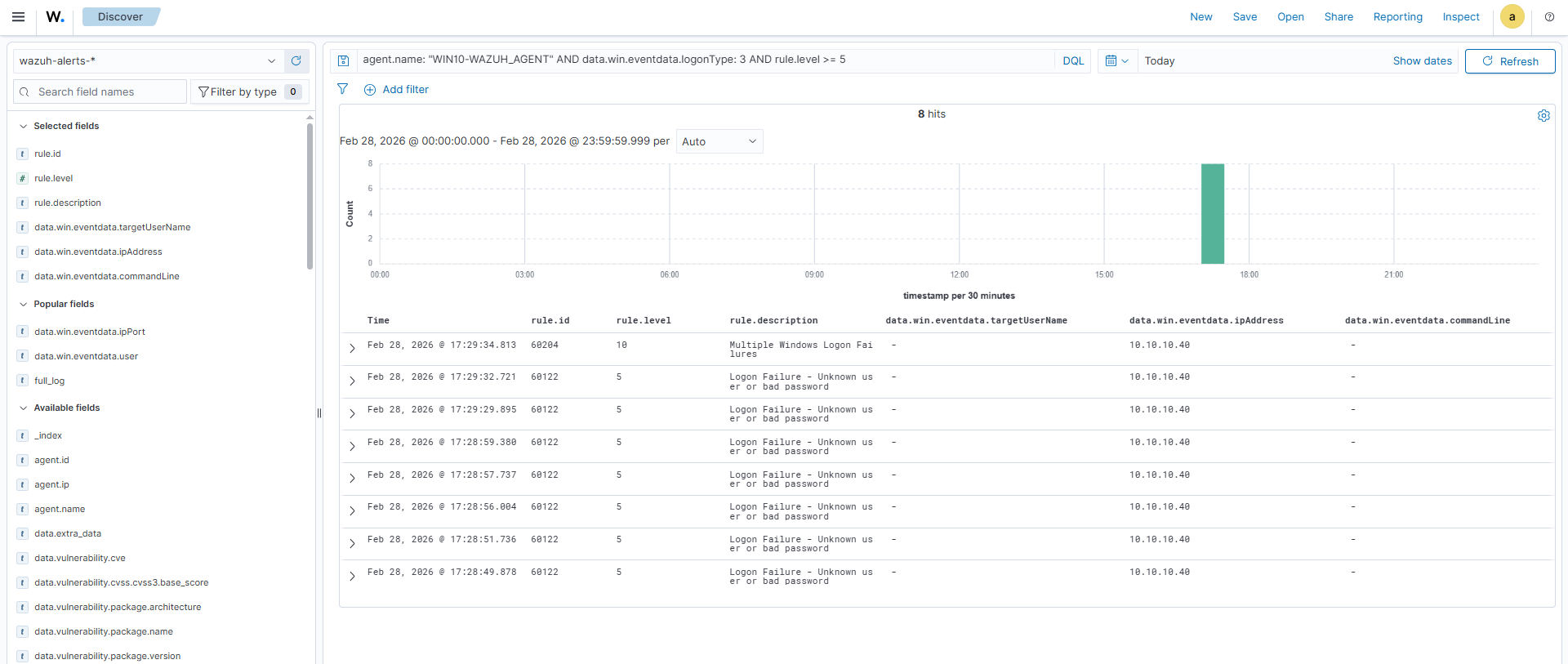1568x664 pixels.
Task: Open histogram settings gear icon
Action: click(1543, 116)
